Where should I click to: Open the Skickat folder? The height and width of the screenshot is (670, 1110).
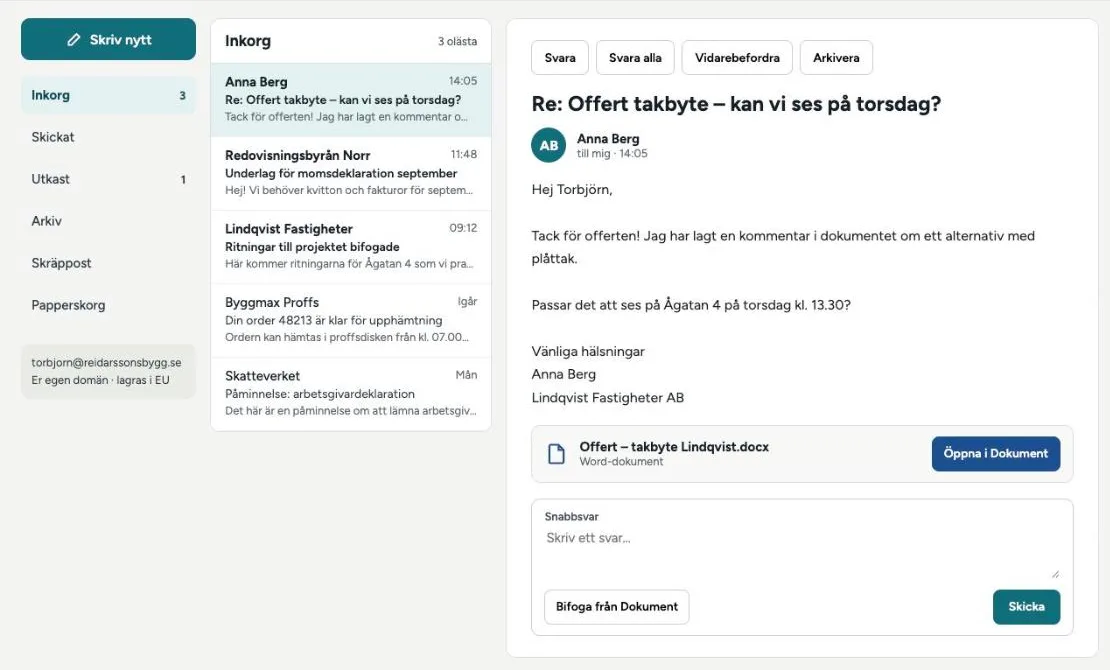(108, 137)
